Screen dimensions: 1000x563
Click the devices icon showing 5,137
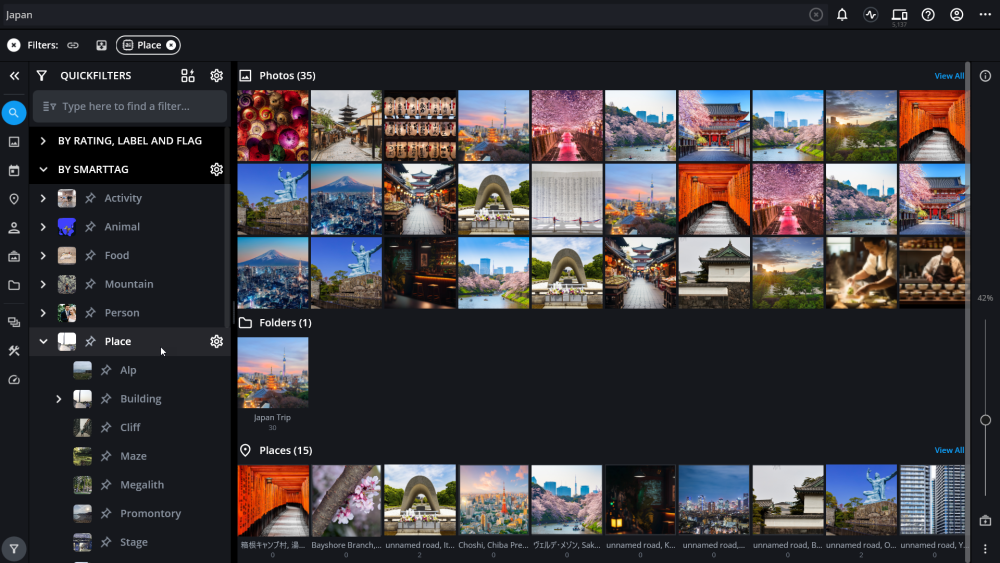[x=899, y=15]
